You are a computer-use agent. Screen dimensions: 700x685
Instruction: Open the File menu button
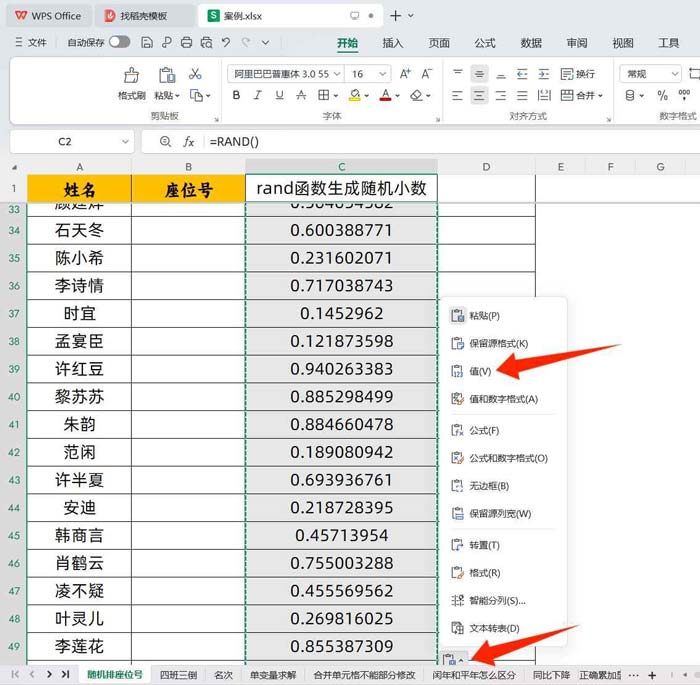(x=30, y=42)
